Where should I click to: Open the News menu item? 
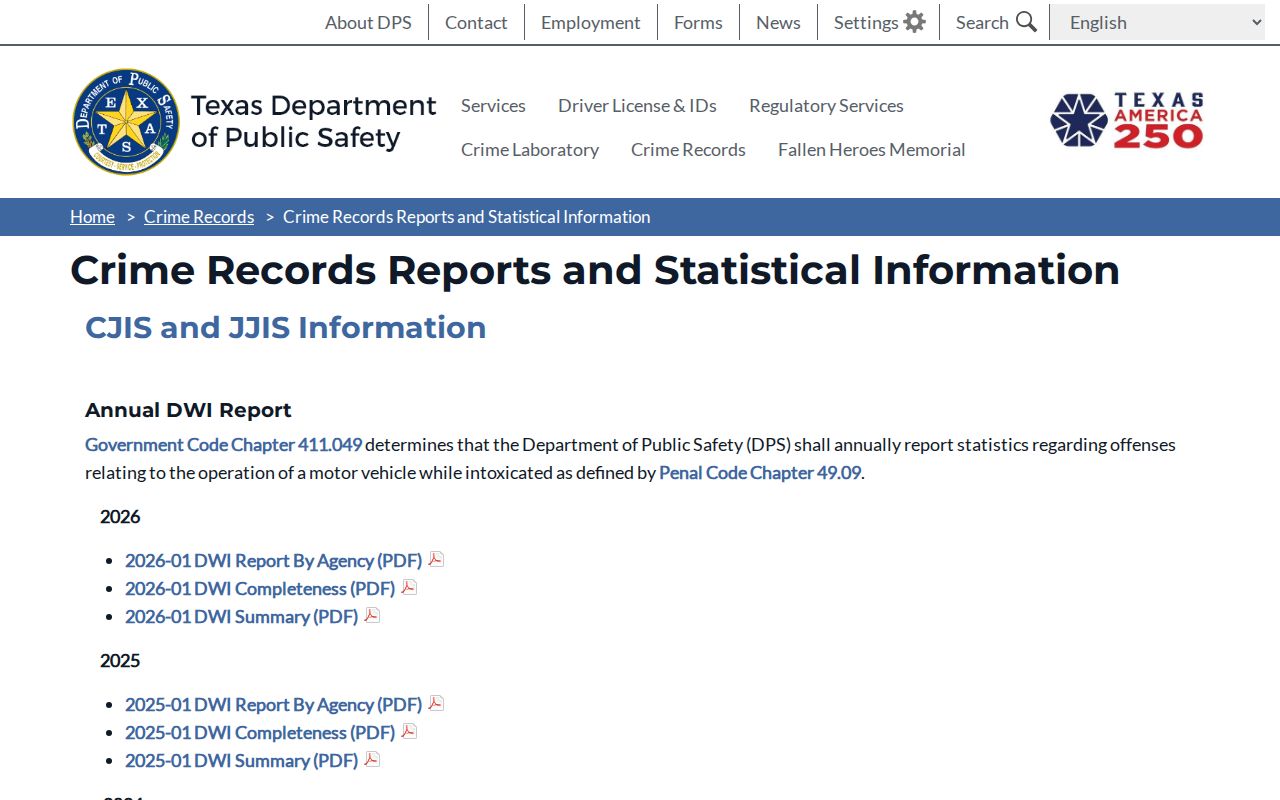pos(778,22)
